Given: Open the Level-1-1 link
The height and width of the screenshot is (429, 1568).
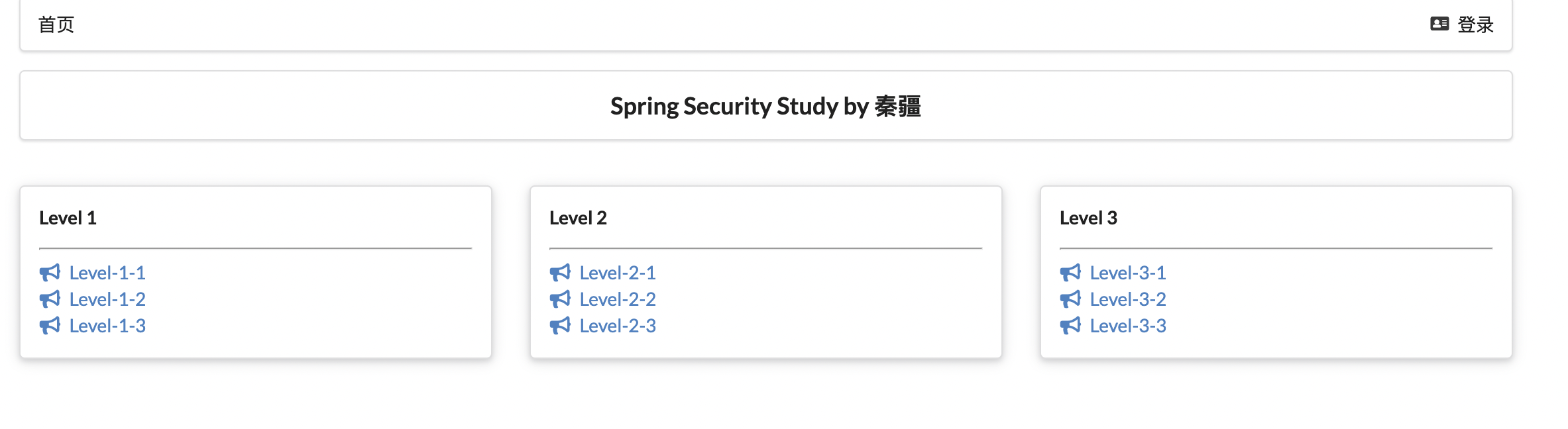Looking at the screenshot, I should (107, 273).
